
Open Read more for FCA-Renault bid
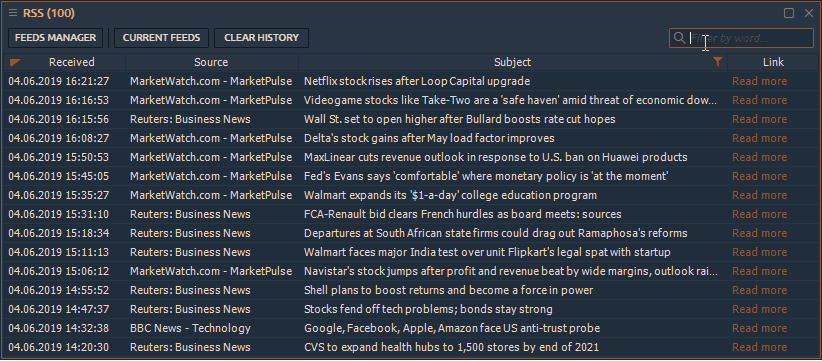tap(760, 214)
